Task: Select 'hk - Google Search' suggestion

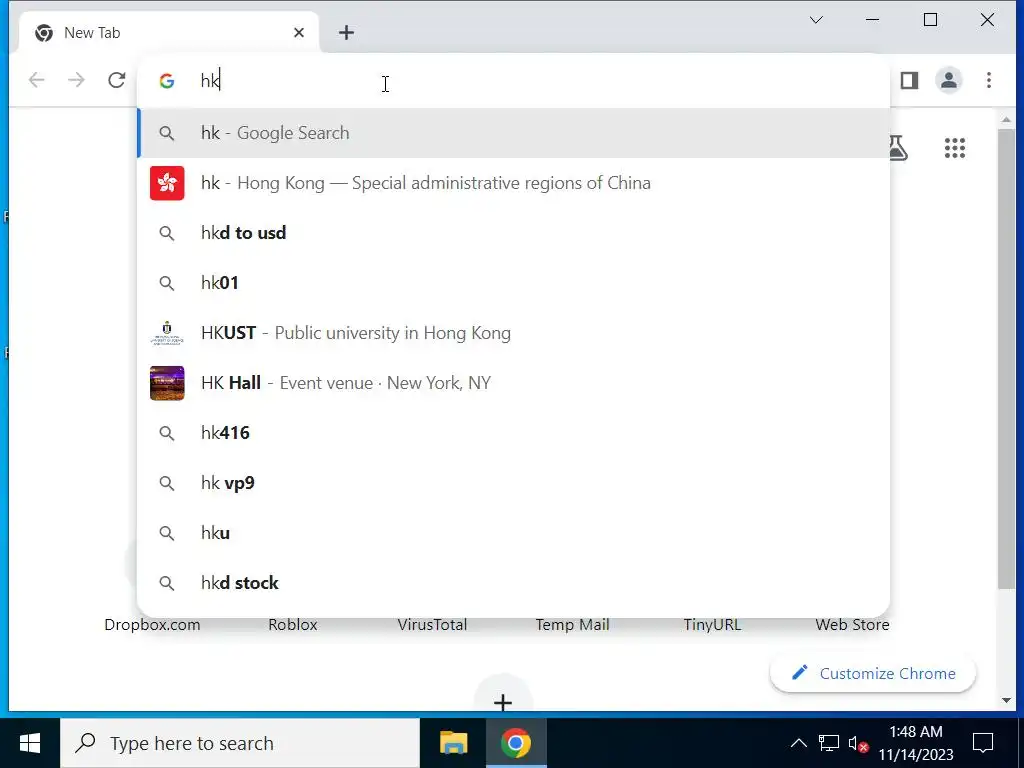Action: [513, 133]
